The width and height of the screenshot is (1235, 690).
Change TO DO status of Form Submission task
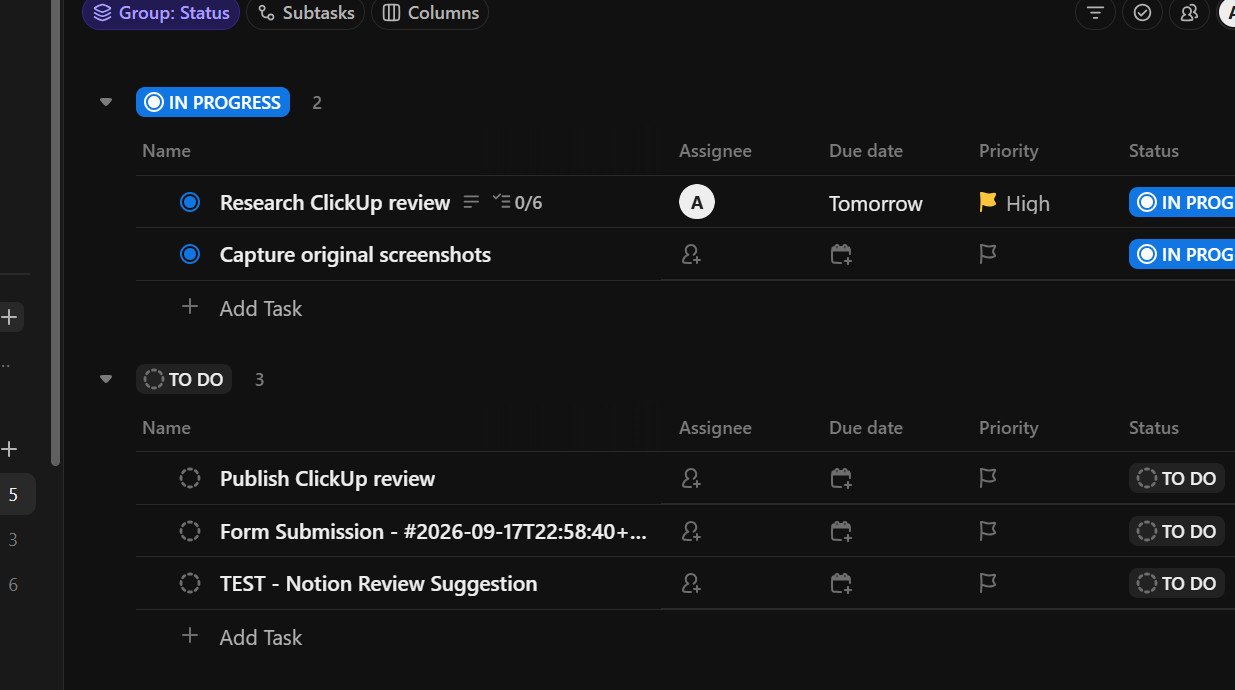tap(1177, 531)
